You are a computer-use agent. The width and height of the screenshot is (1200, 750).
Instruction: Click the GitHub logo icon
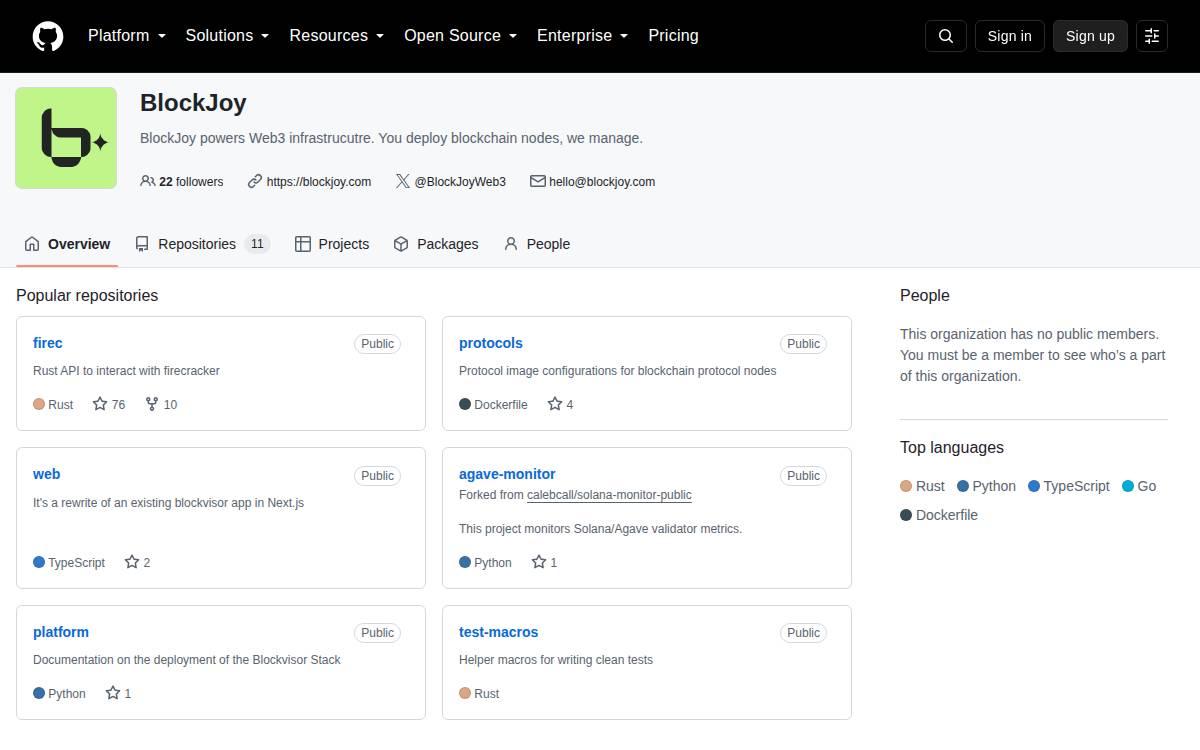[x=48, y=36]
